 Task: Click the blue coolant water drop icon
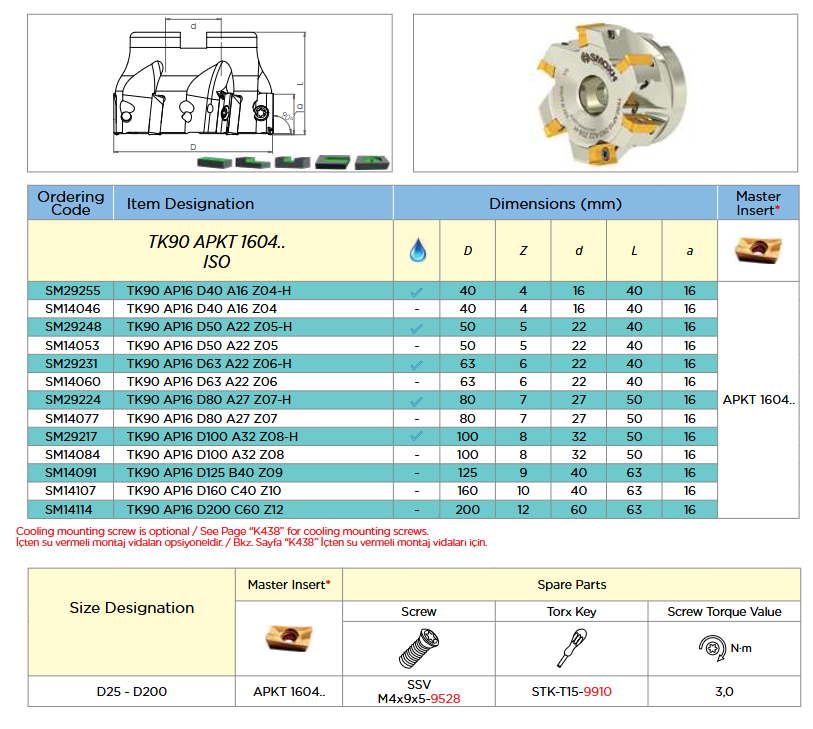tap(416, 251)
